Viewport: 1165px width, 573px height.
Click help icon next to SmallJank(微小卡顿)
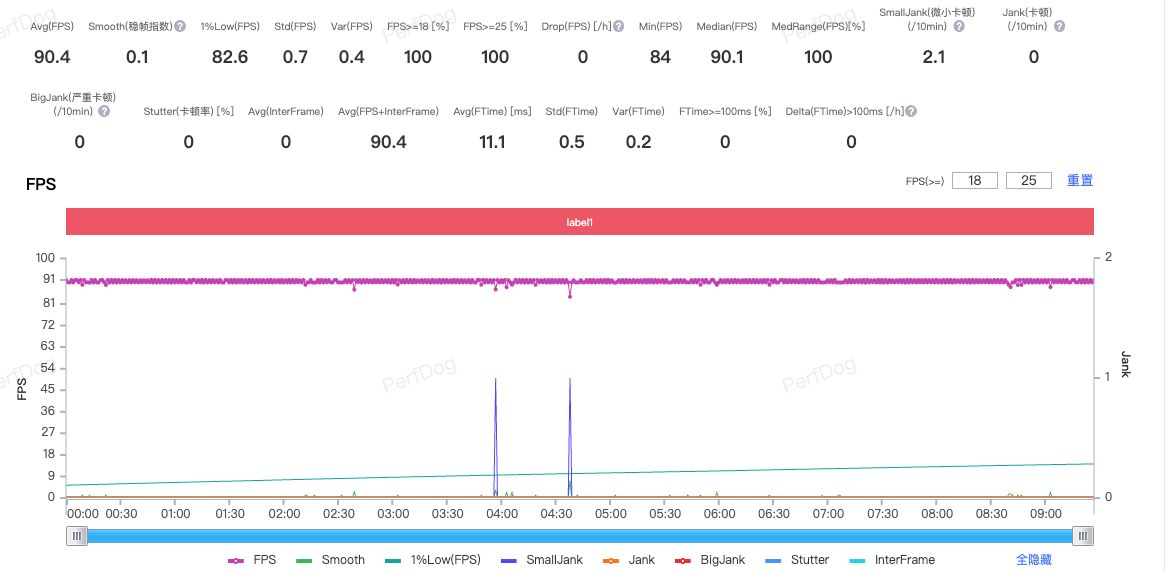coord(959,26)
